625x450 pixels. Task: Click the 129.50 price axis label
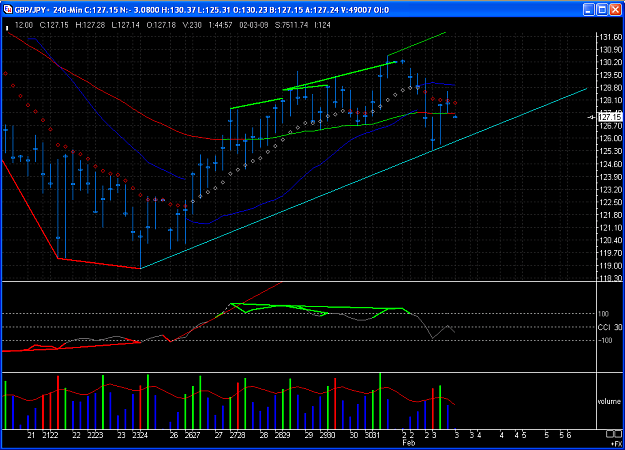pos(611,75)
